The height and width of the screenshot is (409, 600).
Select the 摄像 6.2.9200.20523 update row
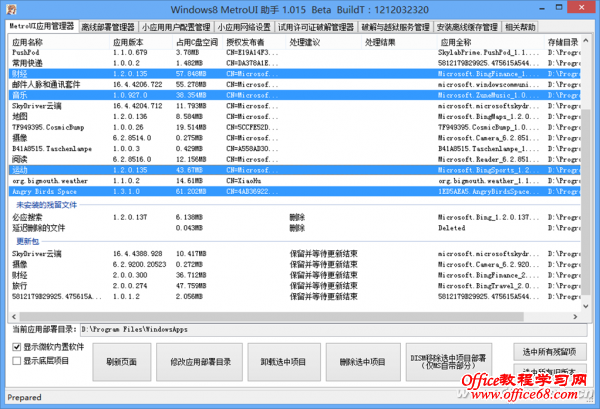295,264
